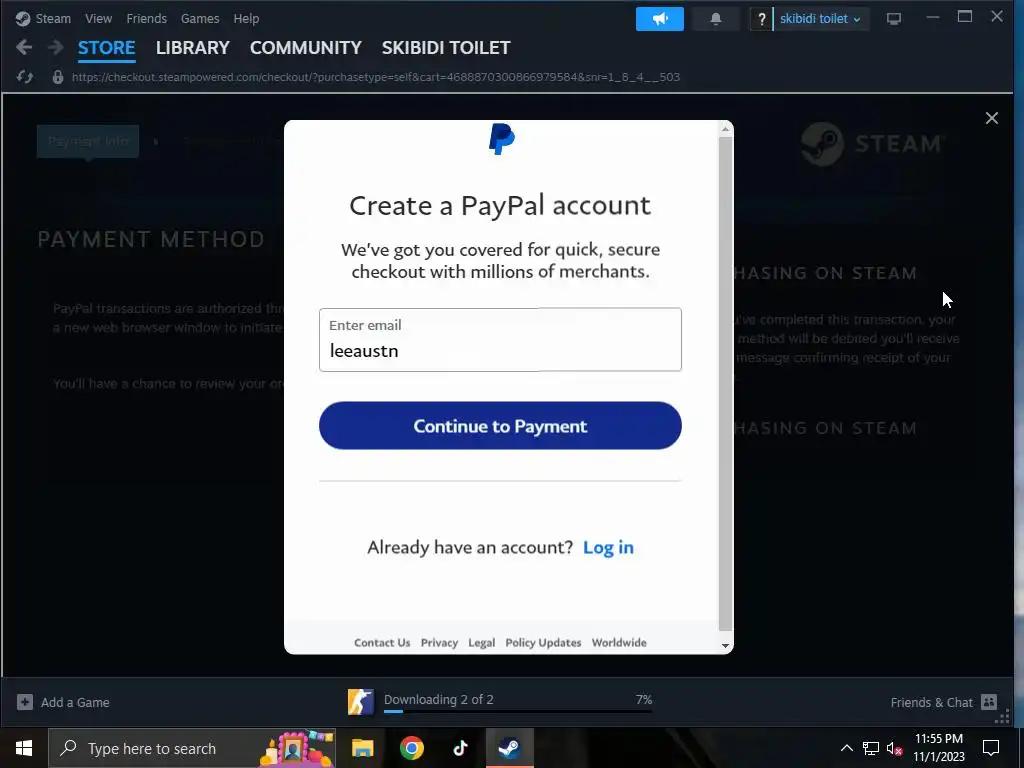Click the Enter email input field
This screenshot has height=768, width=1024.
pyautogui.click(x=500, y=340)
